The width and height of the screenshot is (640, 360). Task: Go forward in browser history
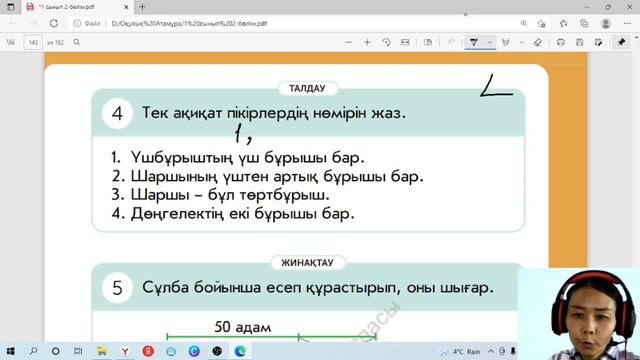33,23
